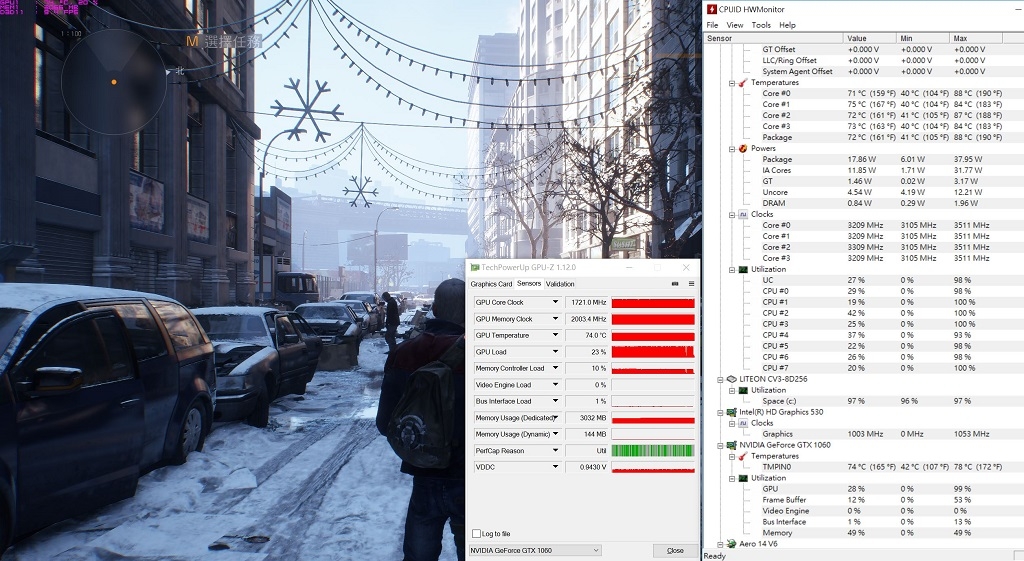Click the GPU Core Clock red graph
Viewport: 1024px width, 561px height.
click(x=652, y=302)
